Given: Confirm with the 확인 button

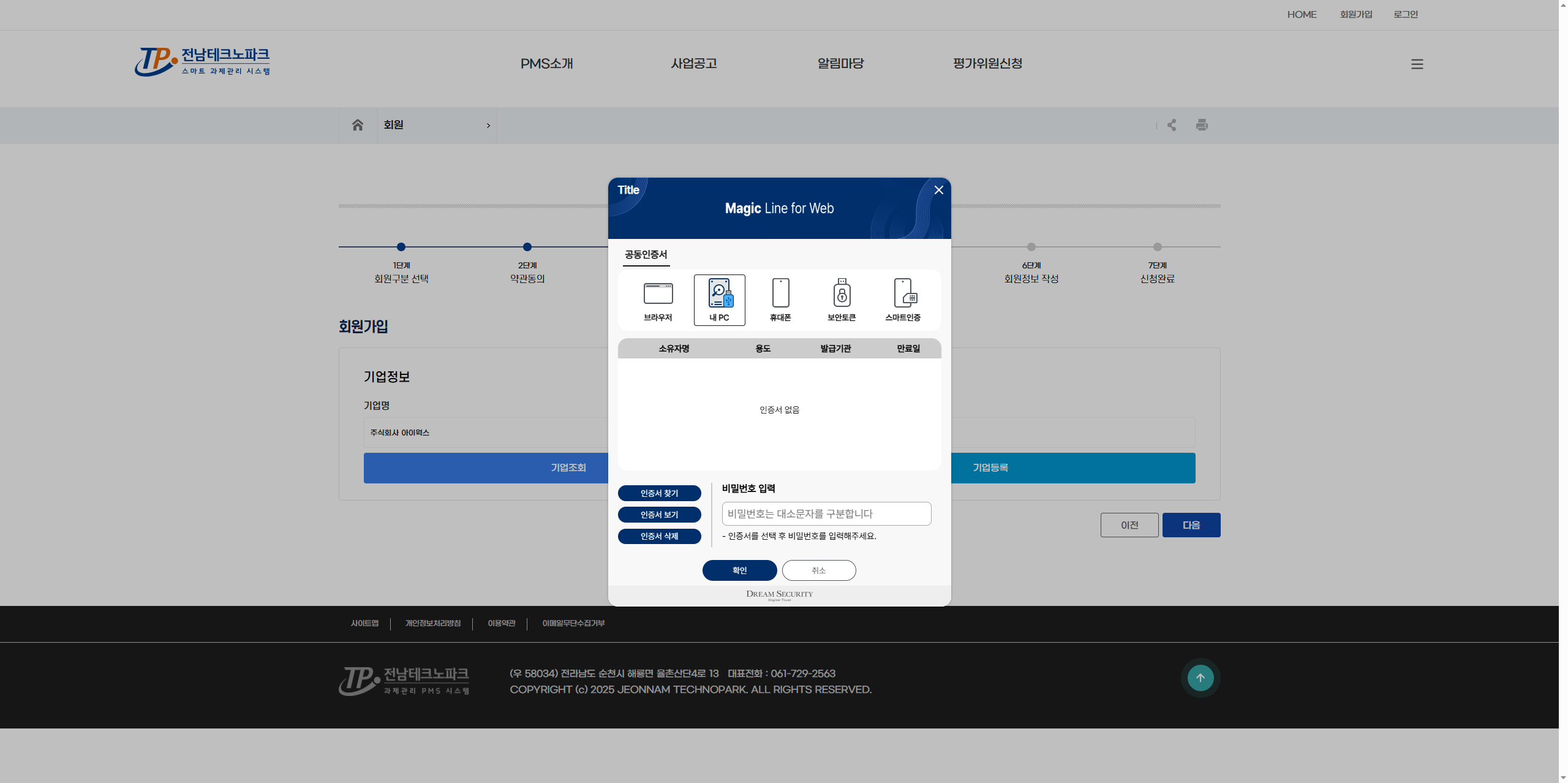Looking at the screenshot, I should coord(740,570).
